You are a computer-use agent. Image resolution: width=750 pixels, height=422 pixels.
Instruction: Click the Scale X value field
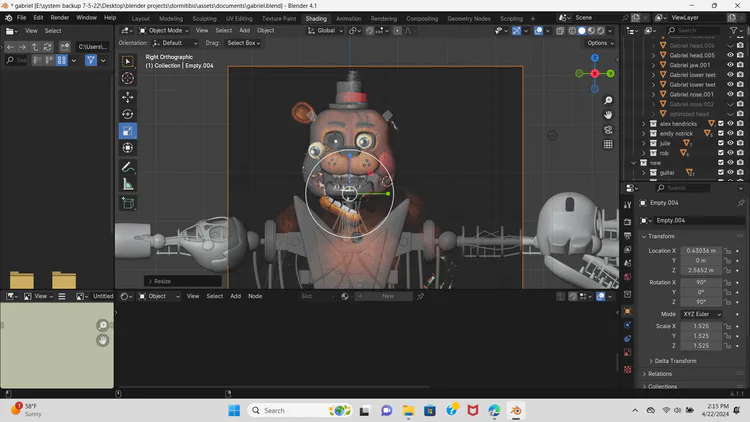click(x=701, y=326)
